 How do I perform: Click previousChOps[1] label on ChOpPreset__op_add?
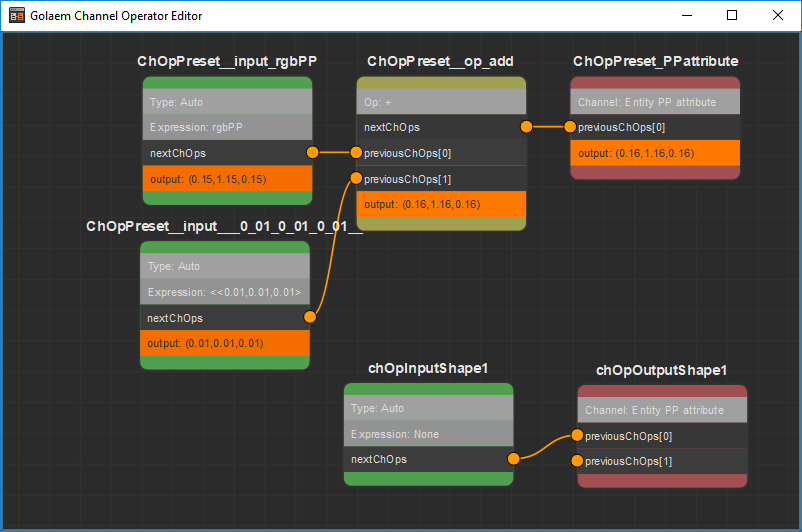[x=408, y=179]
